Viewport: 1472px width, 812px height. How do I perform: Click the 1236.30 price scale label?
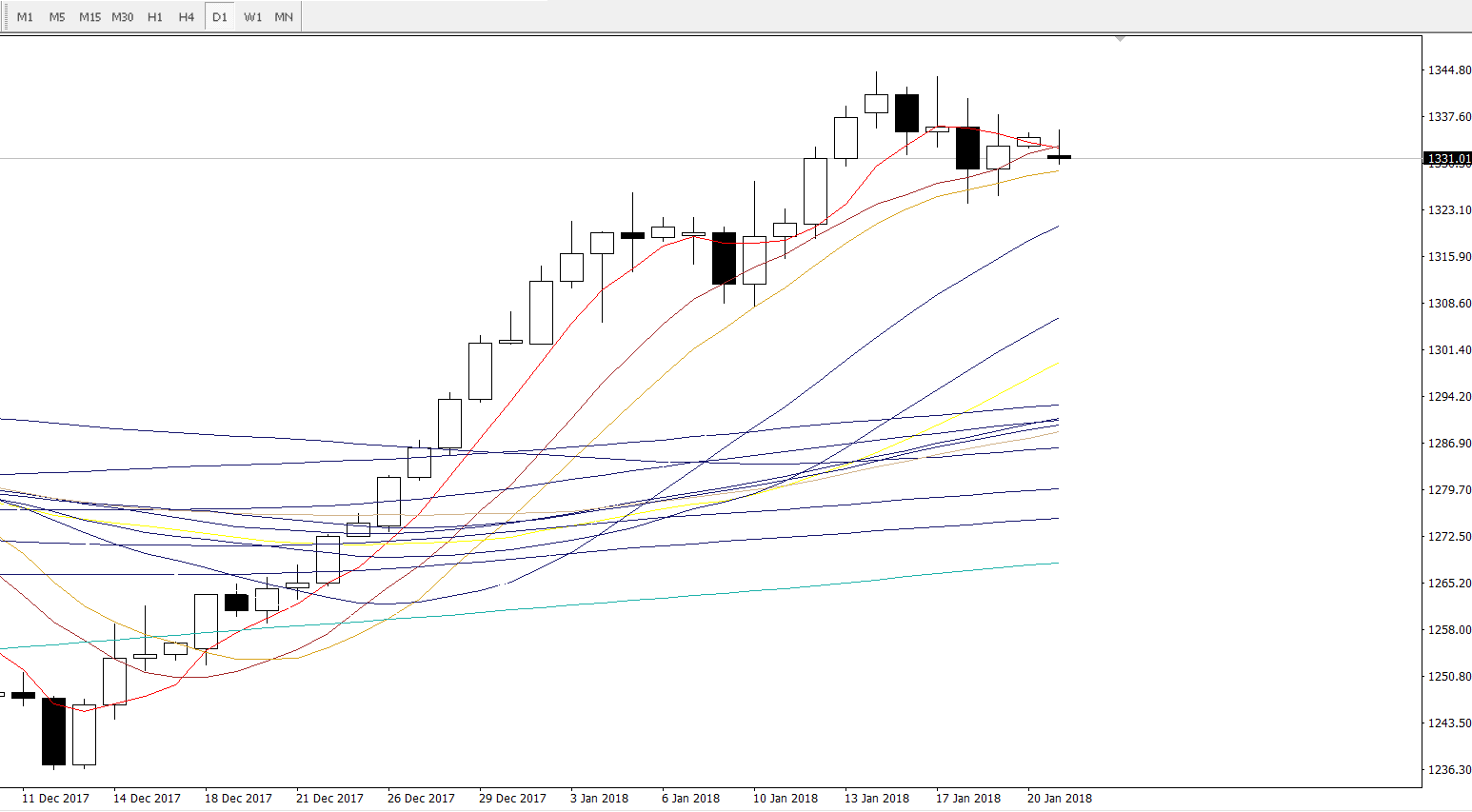pos(1448,770)
